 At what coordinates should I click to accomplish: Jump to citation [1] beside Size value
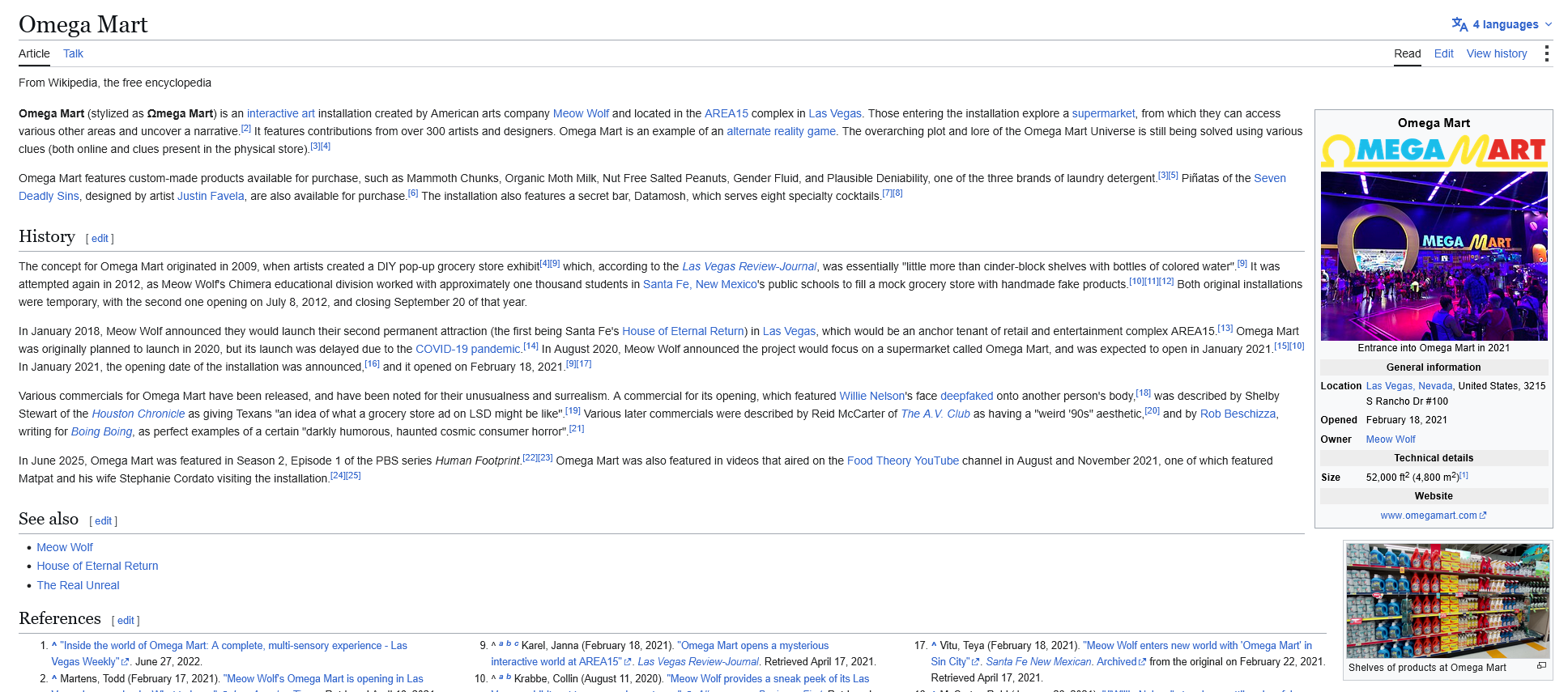coord(1464,475)
